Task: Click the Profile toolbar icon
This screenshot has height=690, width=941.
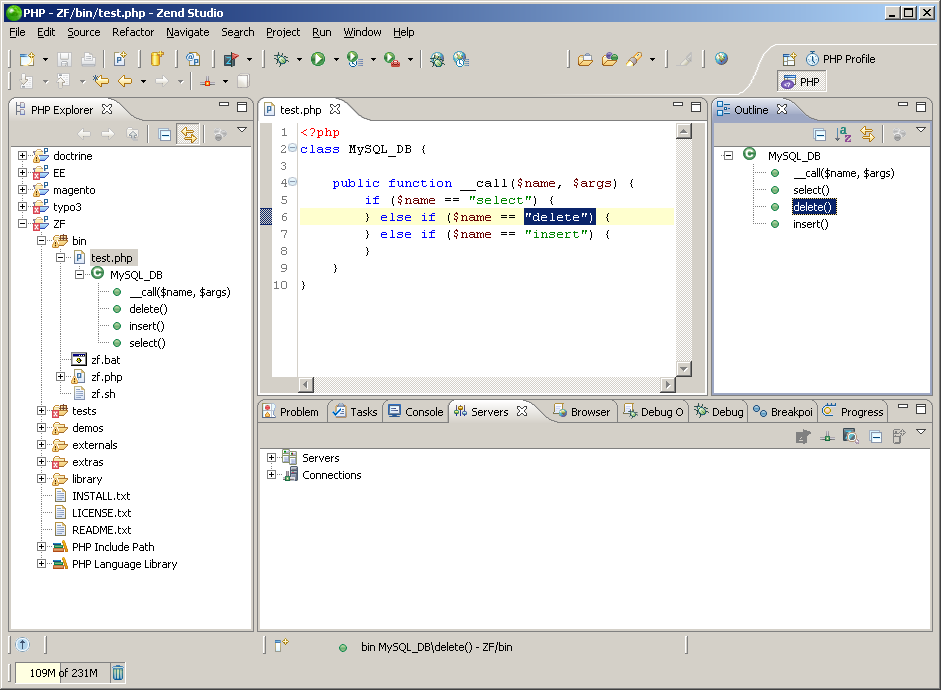Action: 355,59
